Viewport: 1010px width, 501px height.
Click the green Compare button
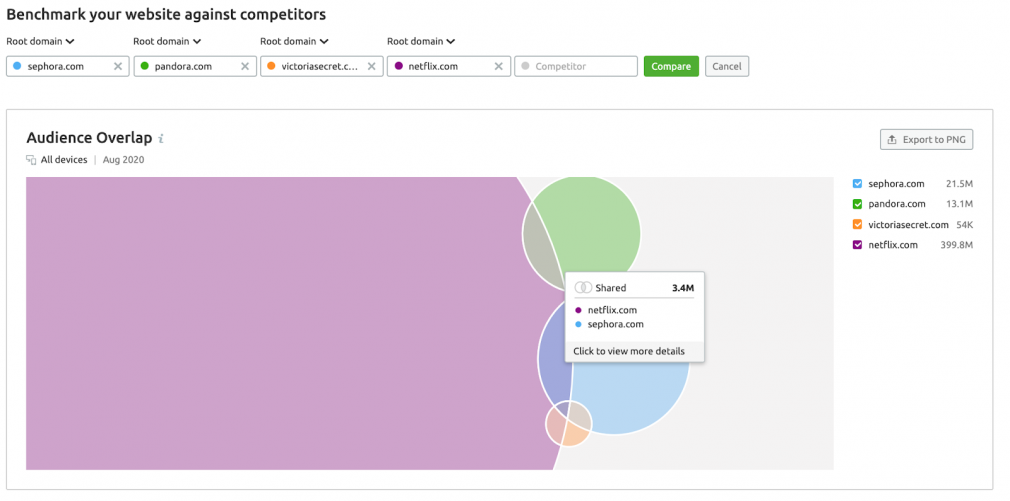coord(671,66)
